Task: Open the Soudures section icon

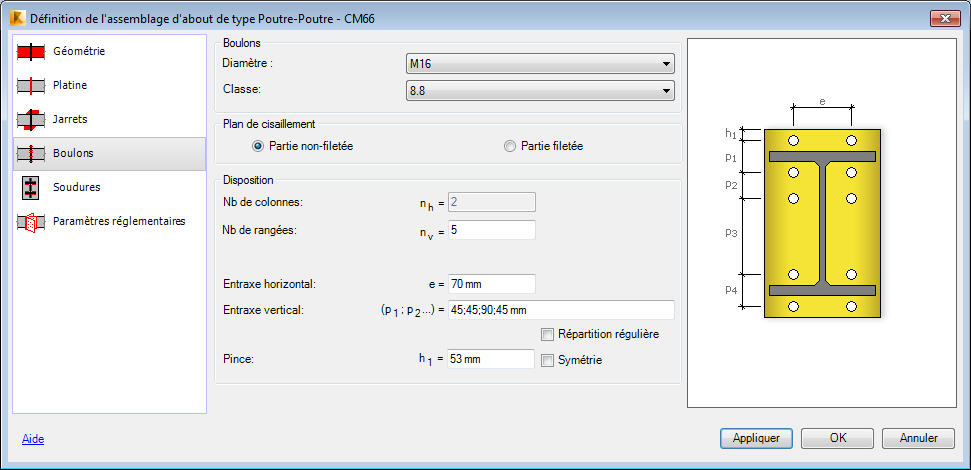Action: 31,187
